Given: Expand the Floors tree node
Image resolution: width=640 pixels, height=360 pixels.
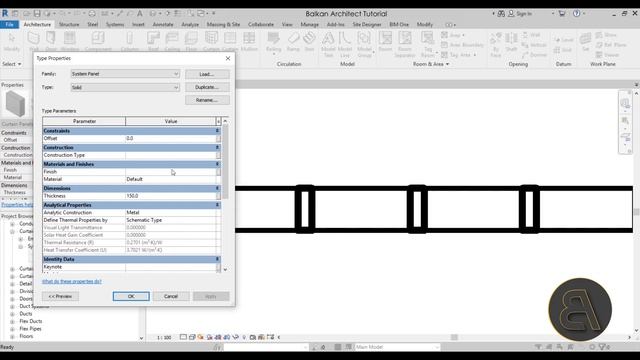Looking at the screenshot, I should pyautogui.click(x=12, y=336).
